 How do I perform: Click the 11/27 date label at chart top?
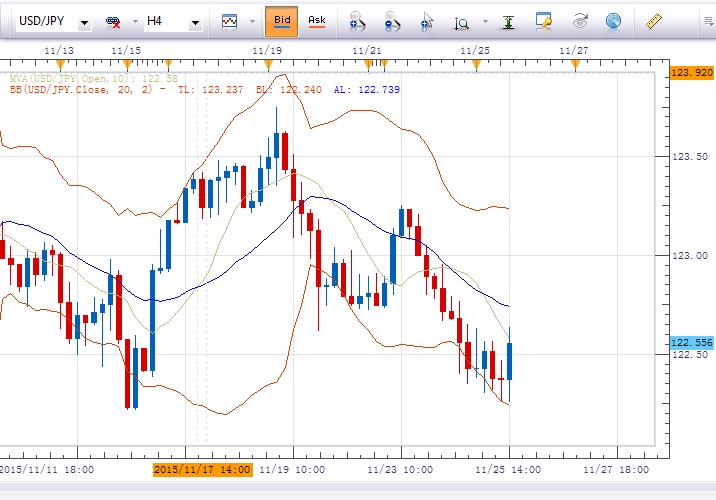[574, 51]
